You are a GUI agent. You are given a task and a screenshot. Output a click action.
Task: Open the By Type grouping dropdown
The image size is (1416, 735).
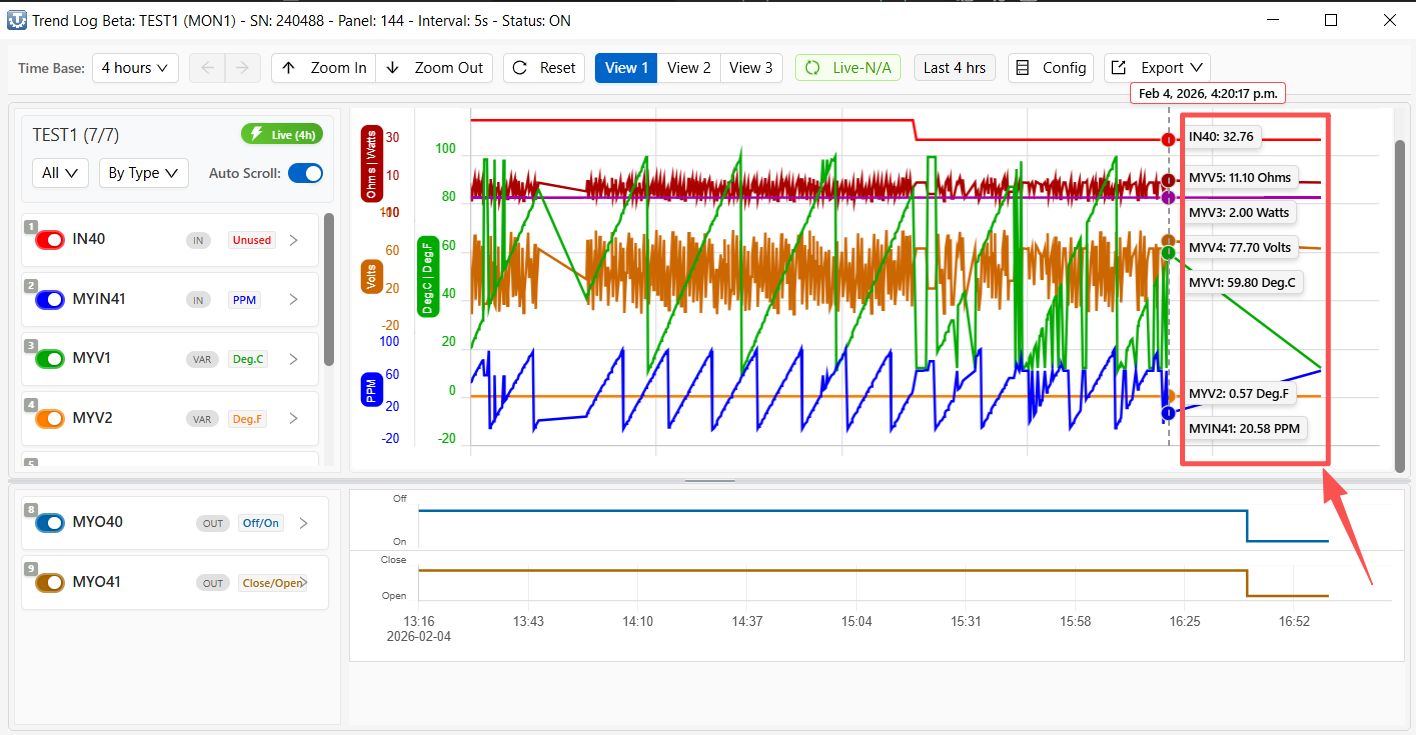143,173
